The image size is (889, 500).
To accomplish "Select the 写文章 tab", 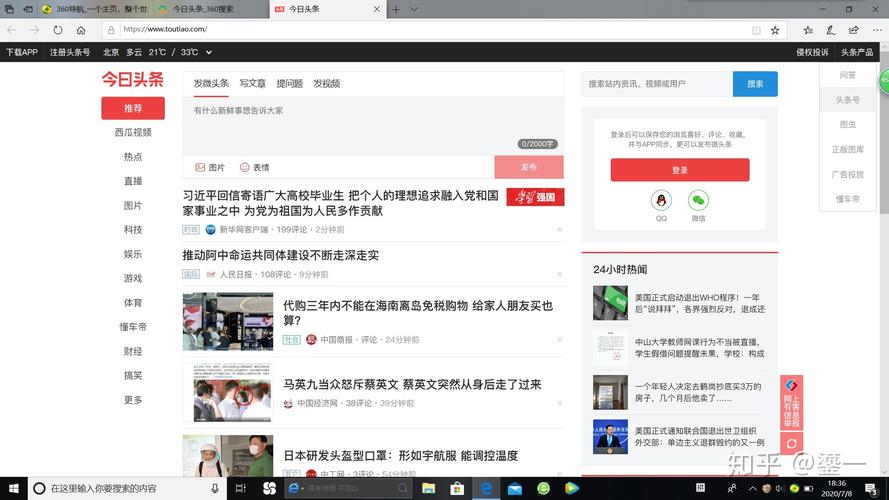I will coord(252,83).
